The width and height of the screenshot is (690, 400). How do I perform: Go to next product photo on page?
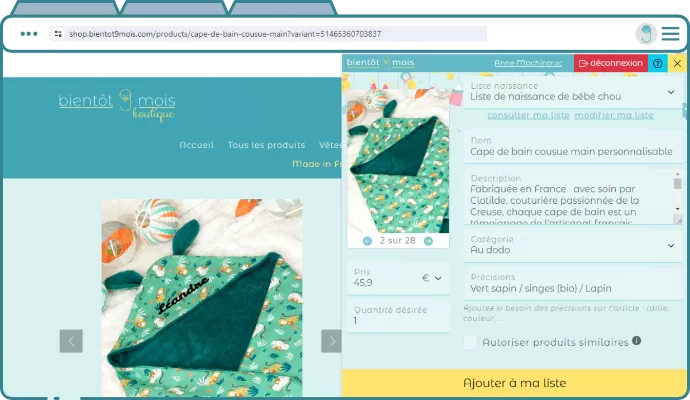(x=331, y=341)
